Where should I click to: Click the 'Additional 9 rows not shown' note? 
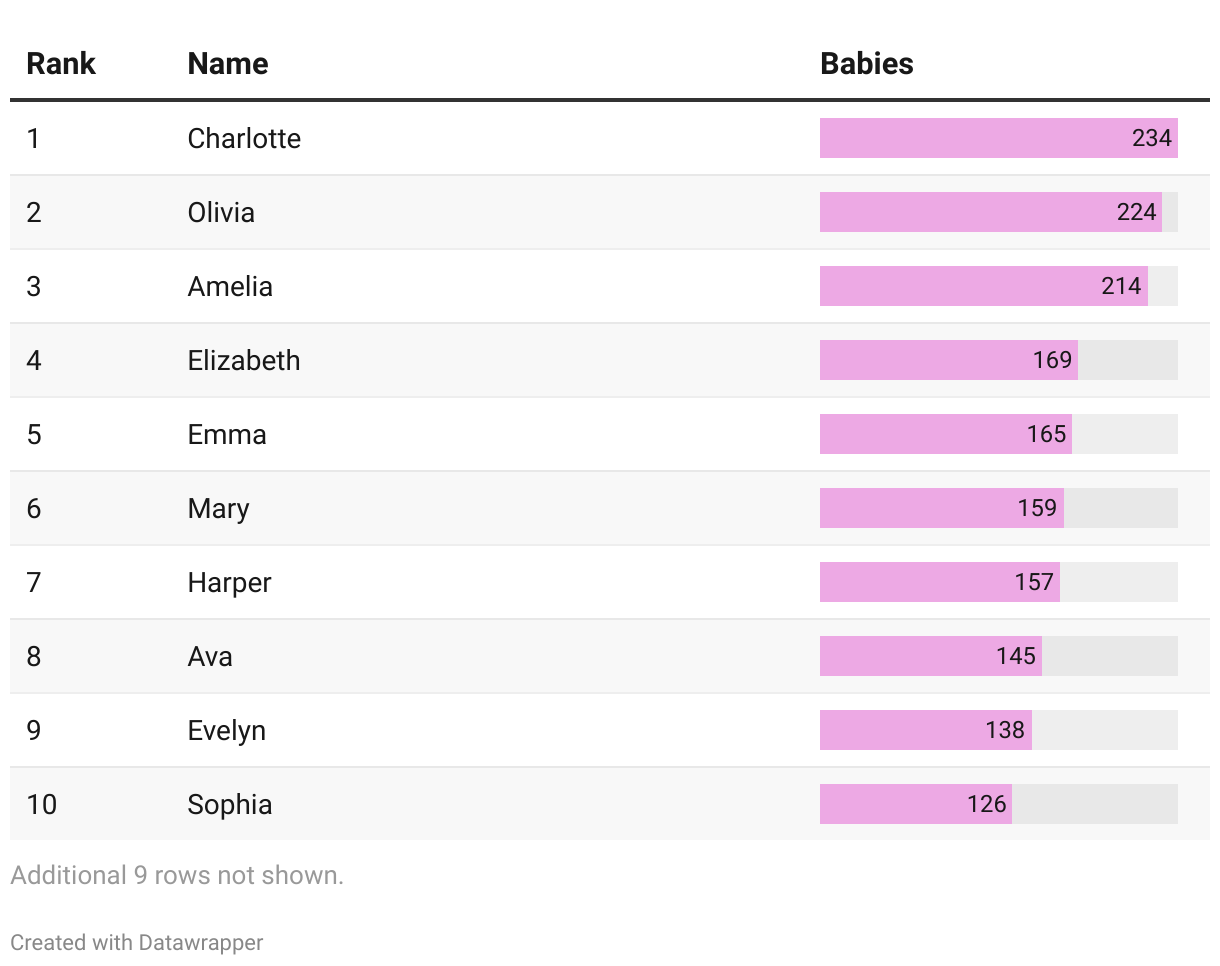(177, 875)
